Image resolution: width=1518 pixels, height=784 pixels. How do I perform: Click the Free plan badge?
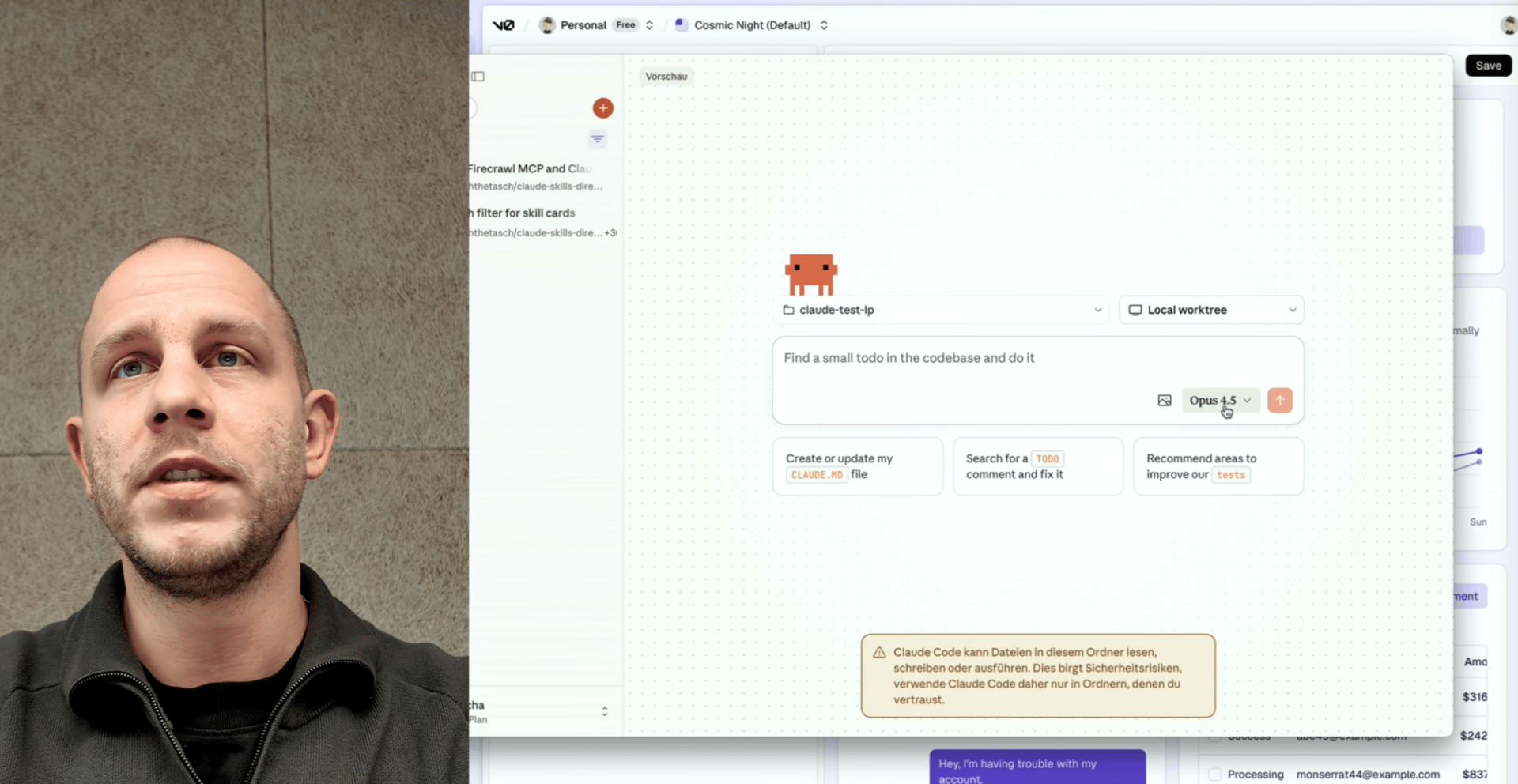click(x=625, y=25)
